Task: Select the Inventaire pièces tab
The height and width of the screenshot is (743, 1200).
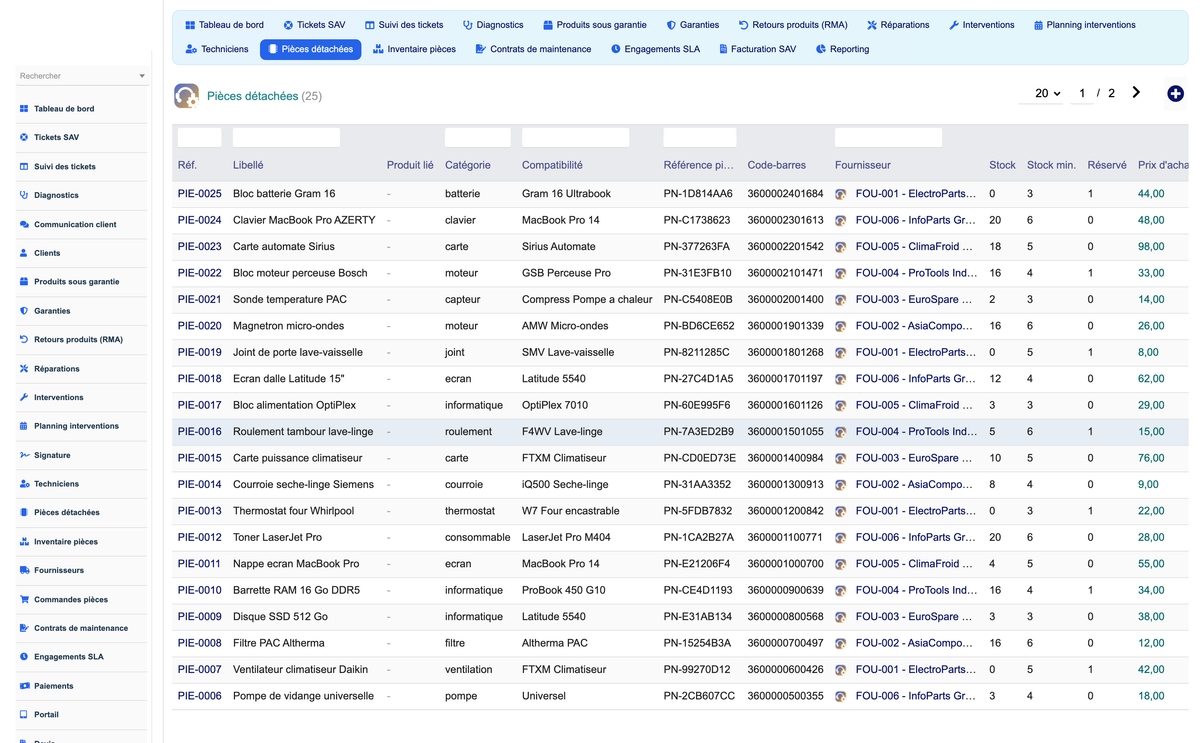Action: tap(415, 49)
